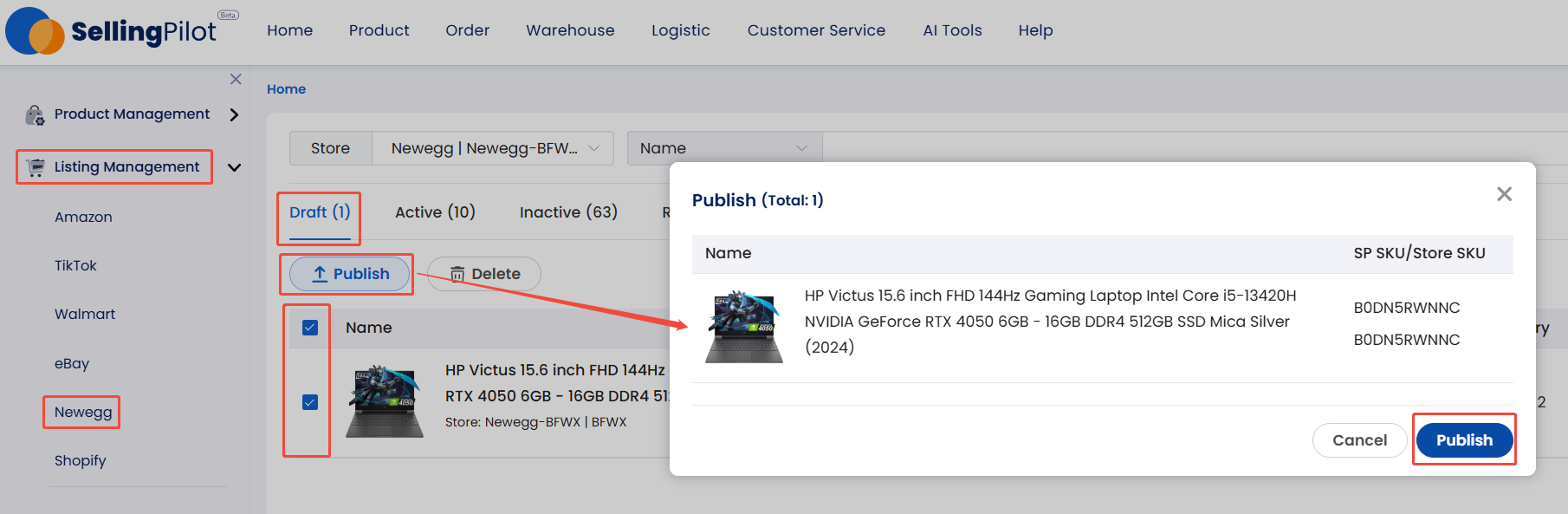
Task: Click the Publish button above the listing table
Action: [350, 274]
